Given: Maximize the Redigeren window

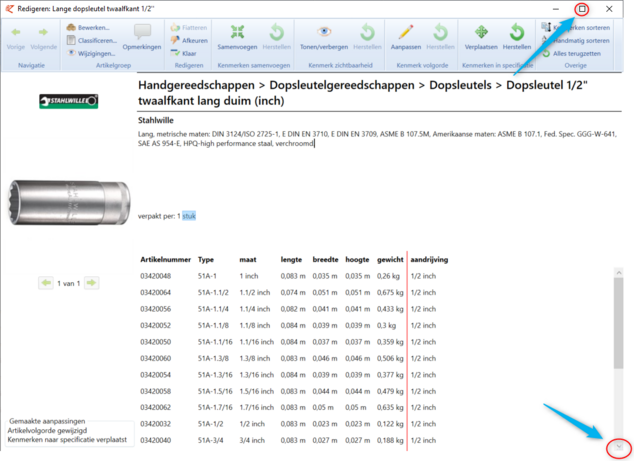Looking at the screenshot, I should coord(582,9).
